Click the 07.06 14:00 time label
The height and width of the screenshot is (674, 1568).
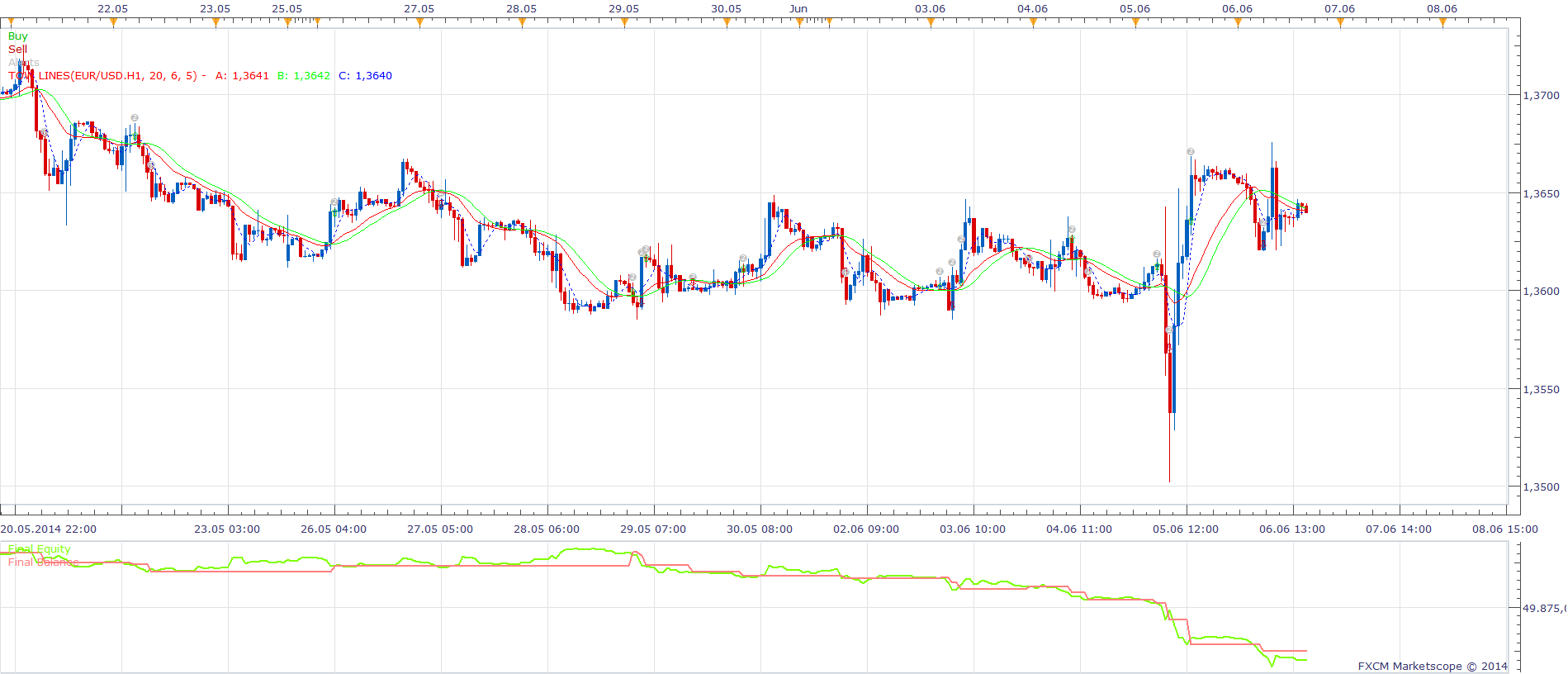pyautogui.click(x=1399, y=529)
